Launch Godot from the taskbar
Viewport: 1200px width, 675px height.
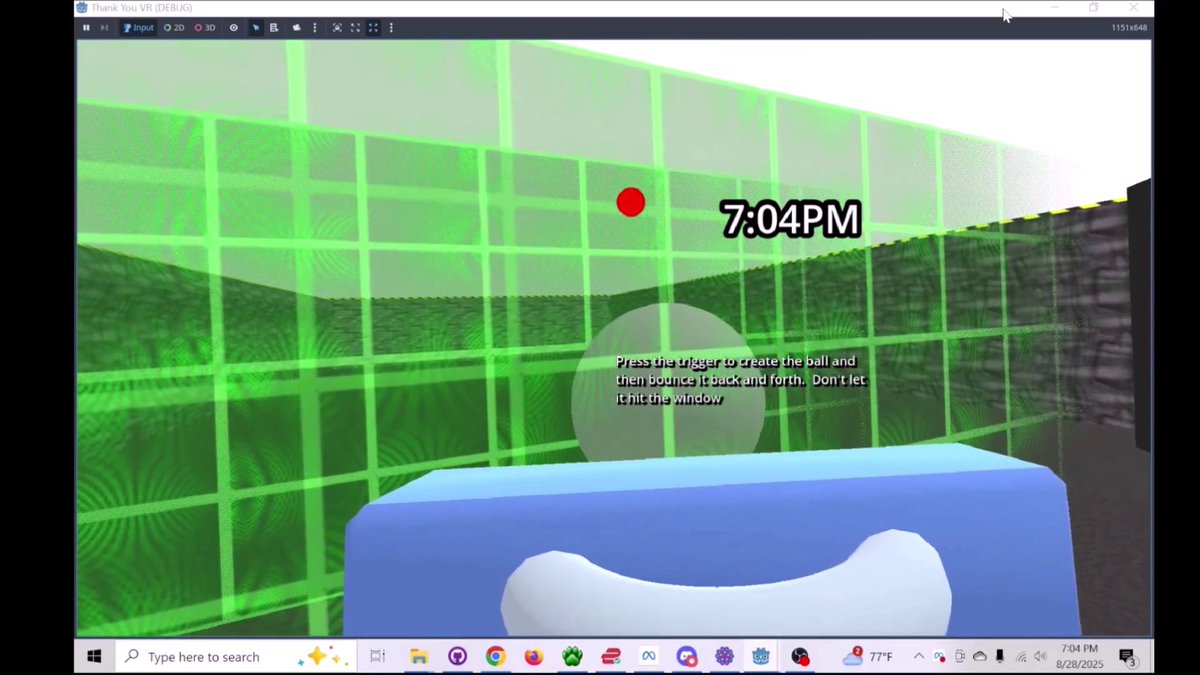click(761, 657)
